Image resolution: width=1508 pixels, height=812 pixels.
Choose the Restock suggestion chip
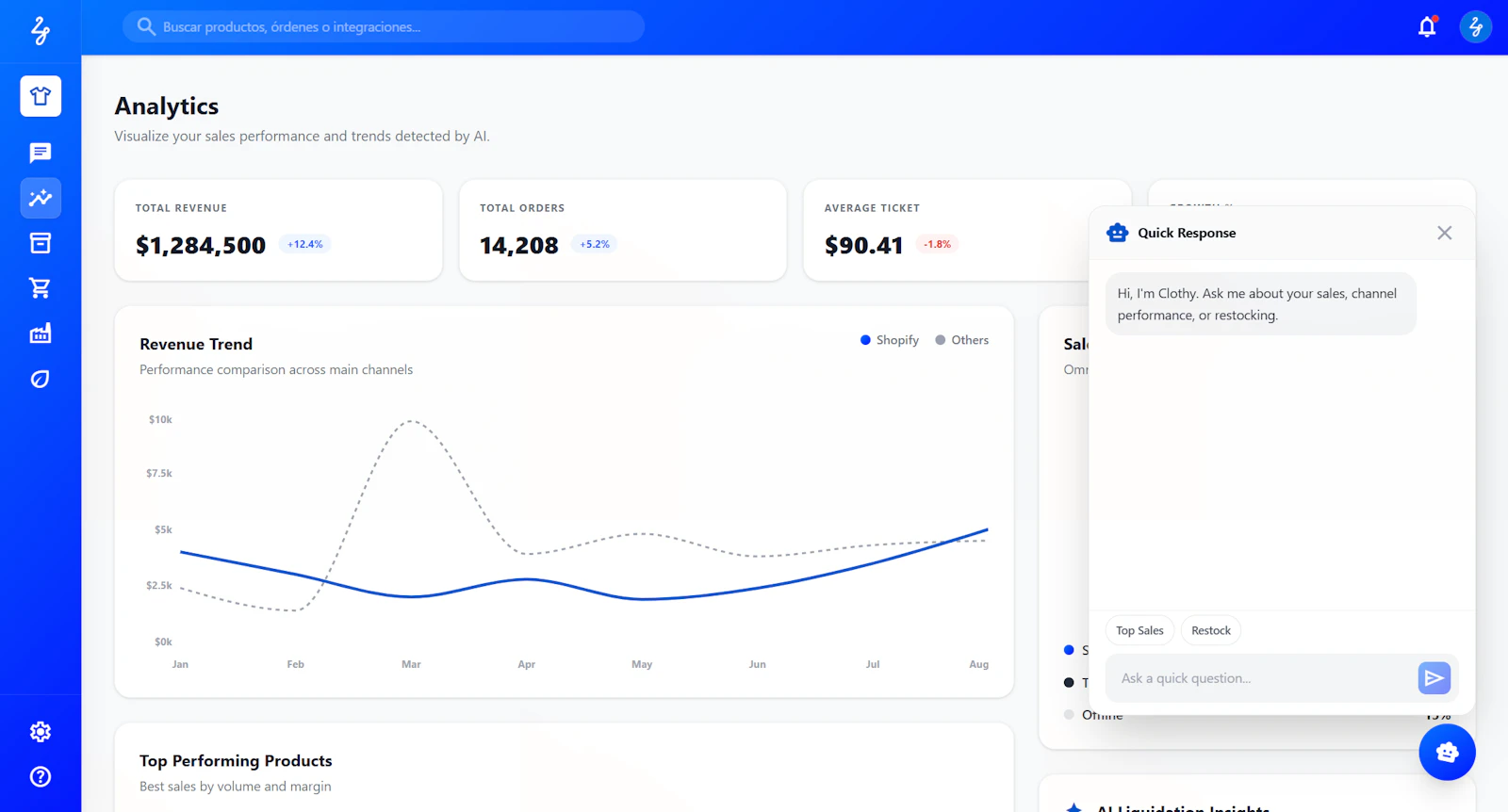click(1211, 630)
